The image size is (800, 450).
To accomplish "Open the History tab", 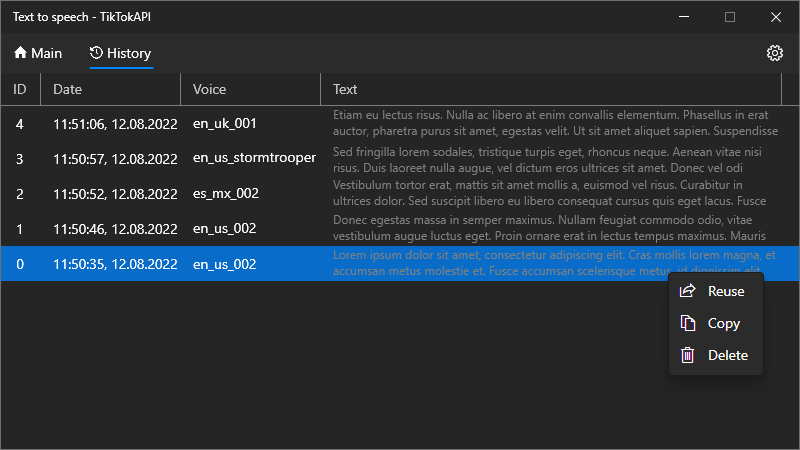I will coord(121,53).
